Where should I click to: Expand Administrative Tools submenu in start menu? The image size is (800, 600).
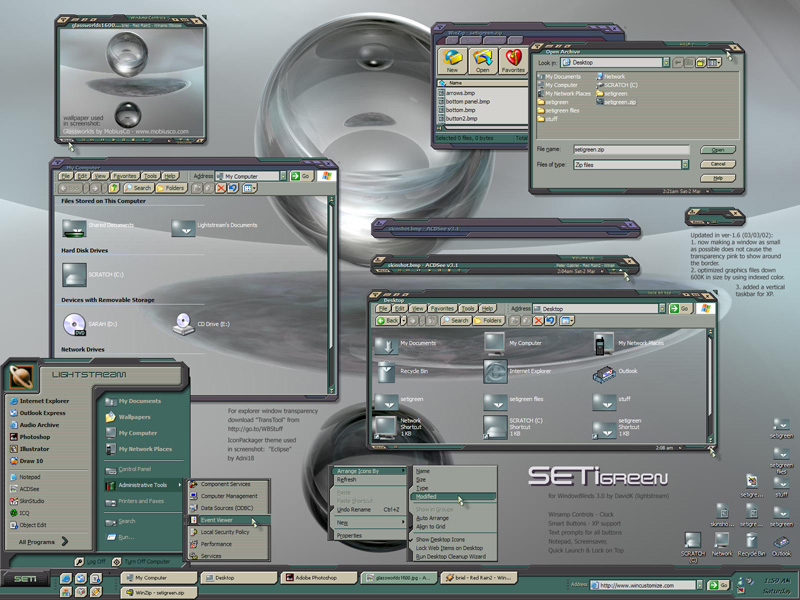point(143,485)
